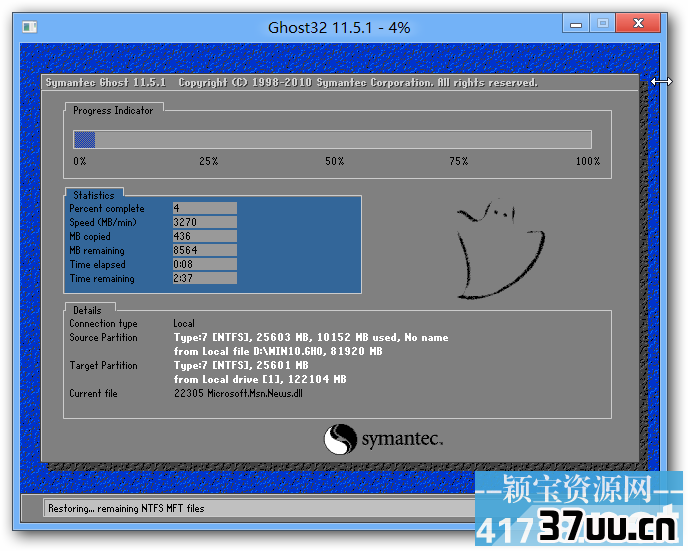Click the Ghost32 11.5.1 - 4% title text
688x551 pixels.
(x=339, y=28)
